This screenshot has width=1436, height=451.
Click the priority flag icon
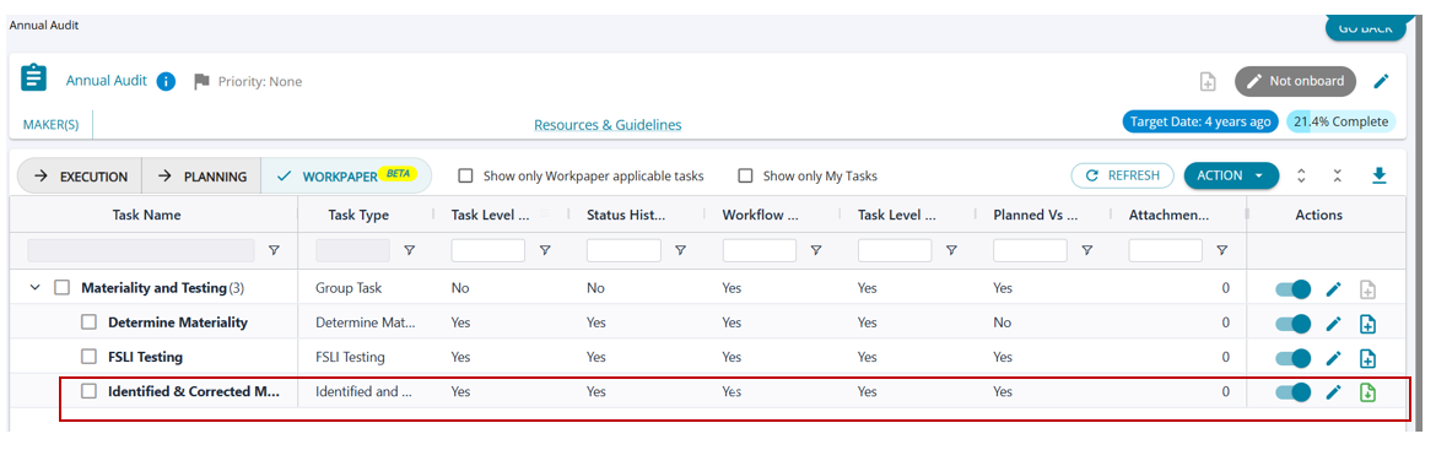tap(201, 82)
